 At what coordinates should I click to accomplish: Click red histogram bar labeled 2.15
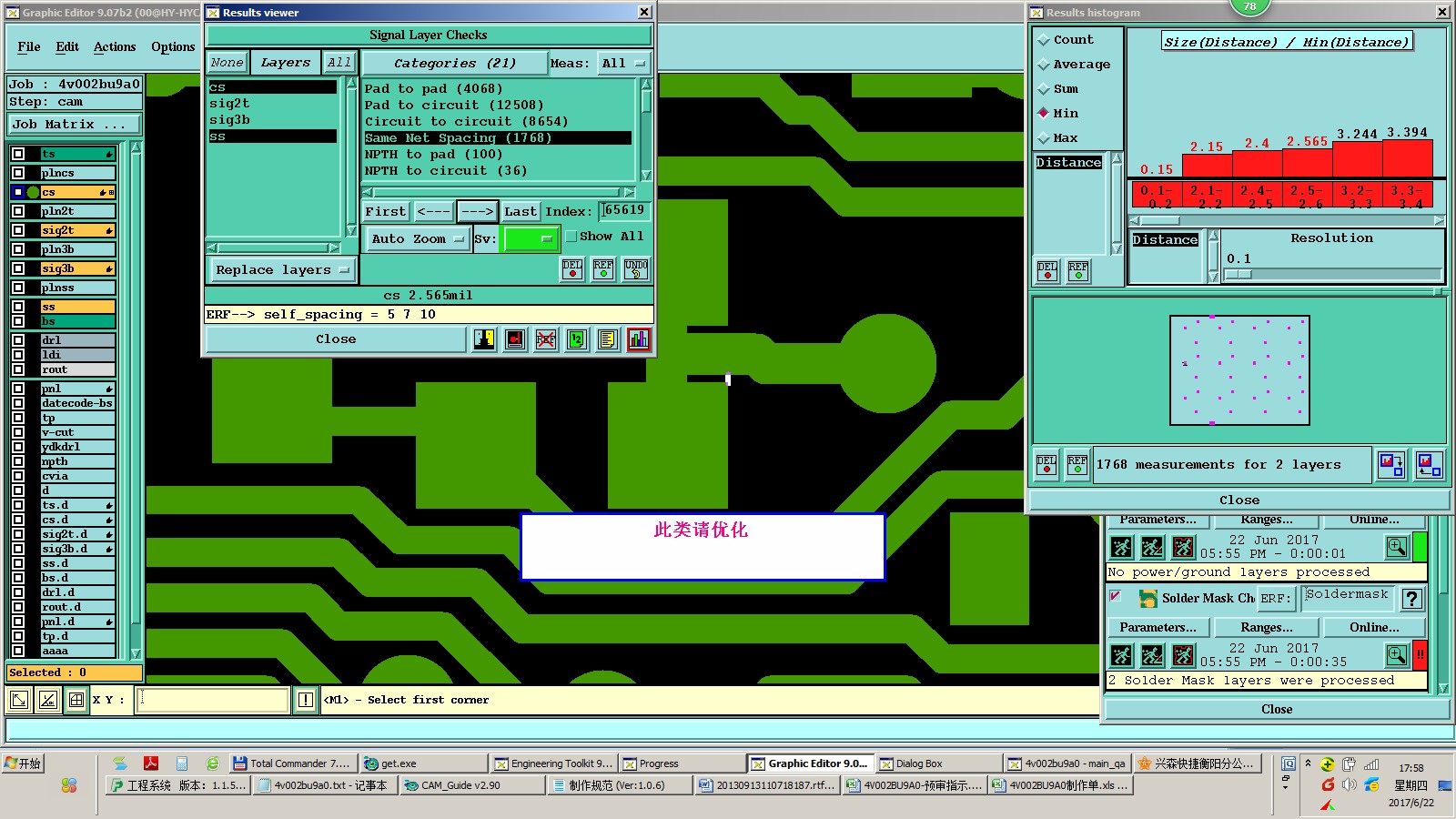pyautogui.click(x=1208, y=166)
